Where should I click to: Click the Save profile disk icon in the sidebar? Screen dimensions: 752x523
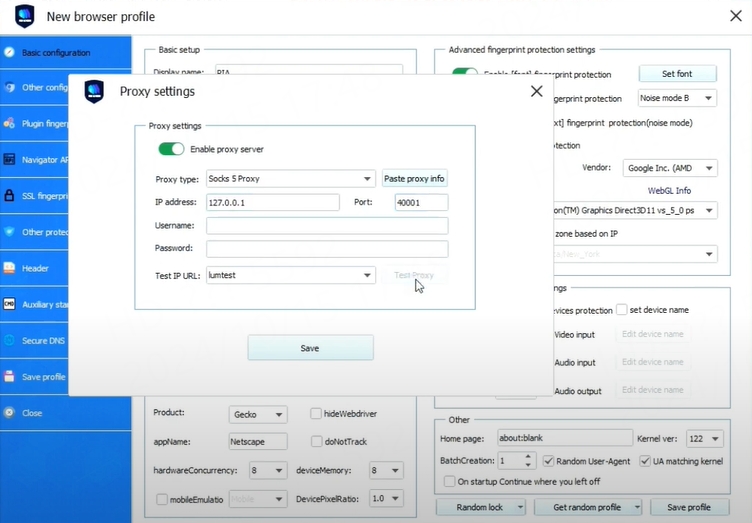coord(10,377)
